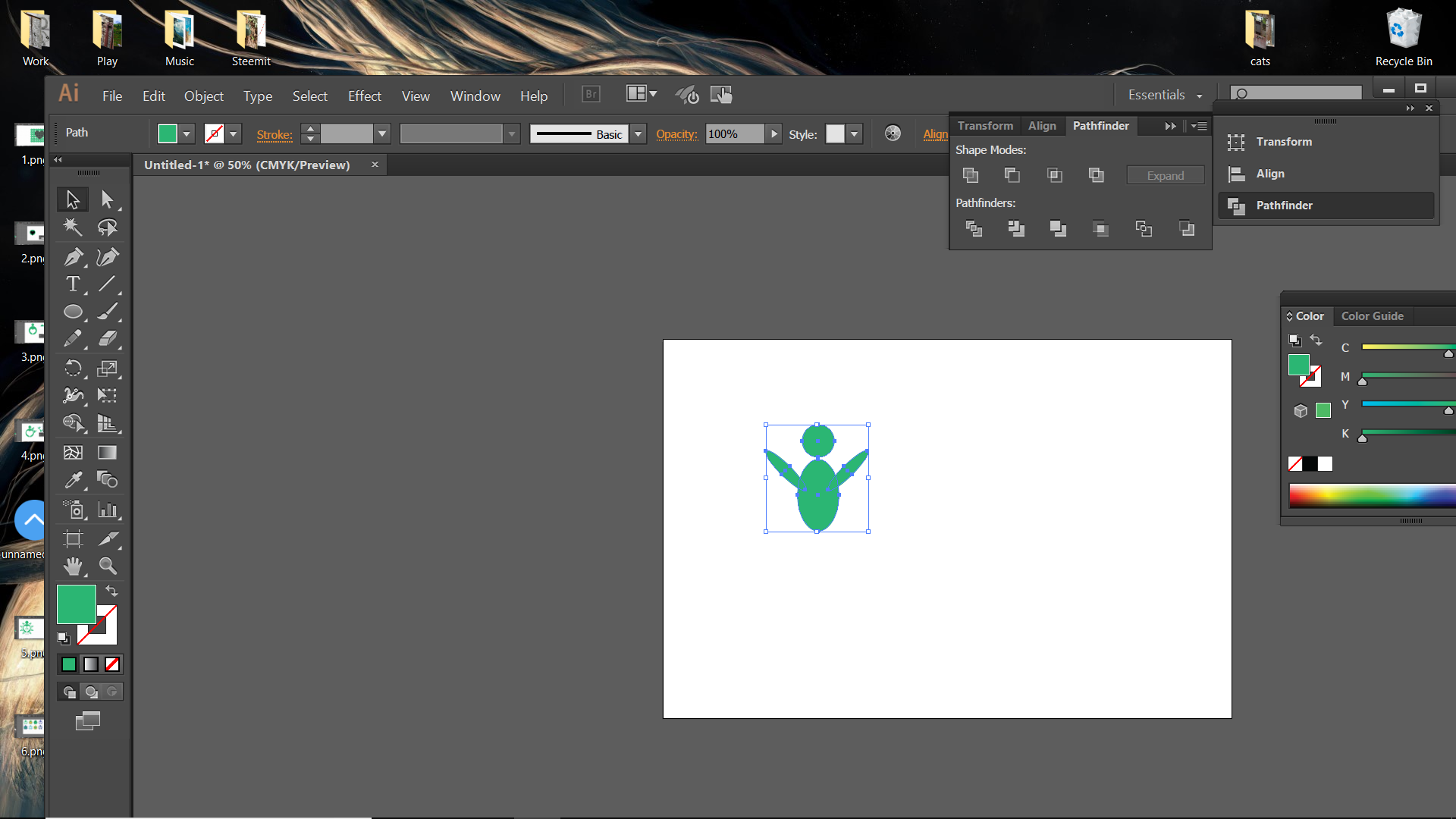Click the Unite shape mode icon
Image resolution: width=1456 pixels, height=819 pixels.
971,175
